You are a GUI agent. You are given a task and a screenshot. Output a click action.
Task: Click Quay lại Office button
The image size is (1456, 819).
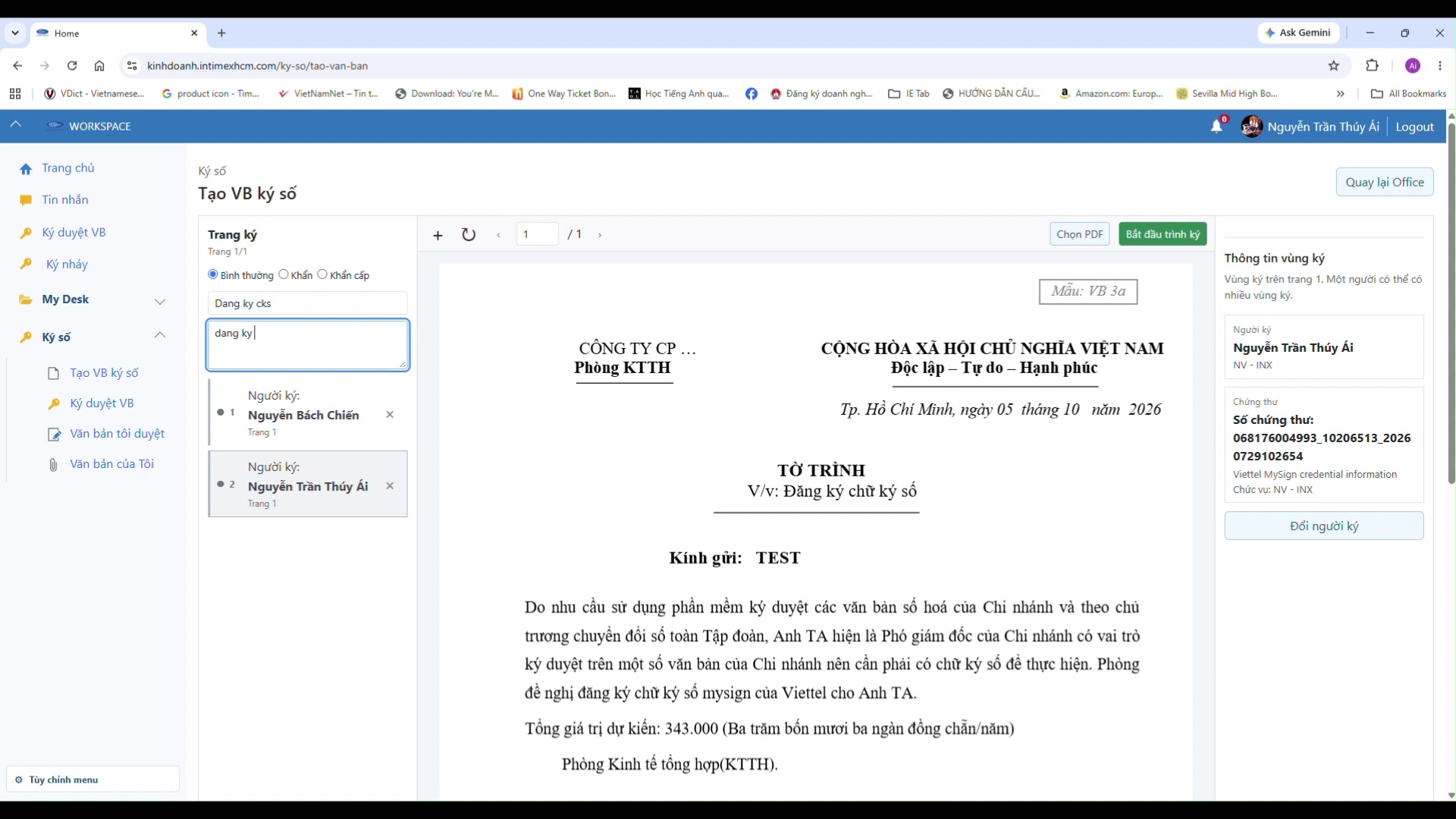(1385, 182)
